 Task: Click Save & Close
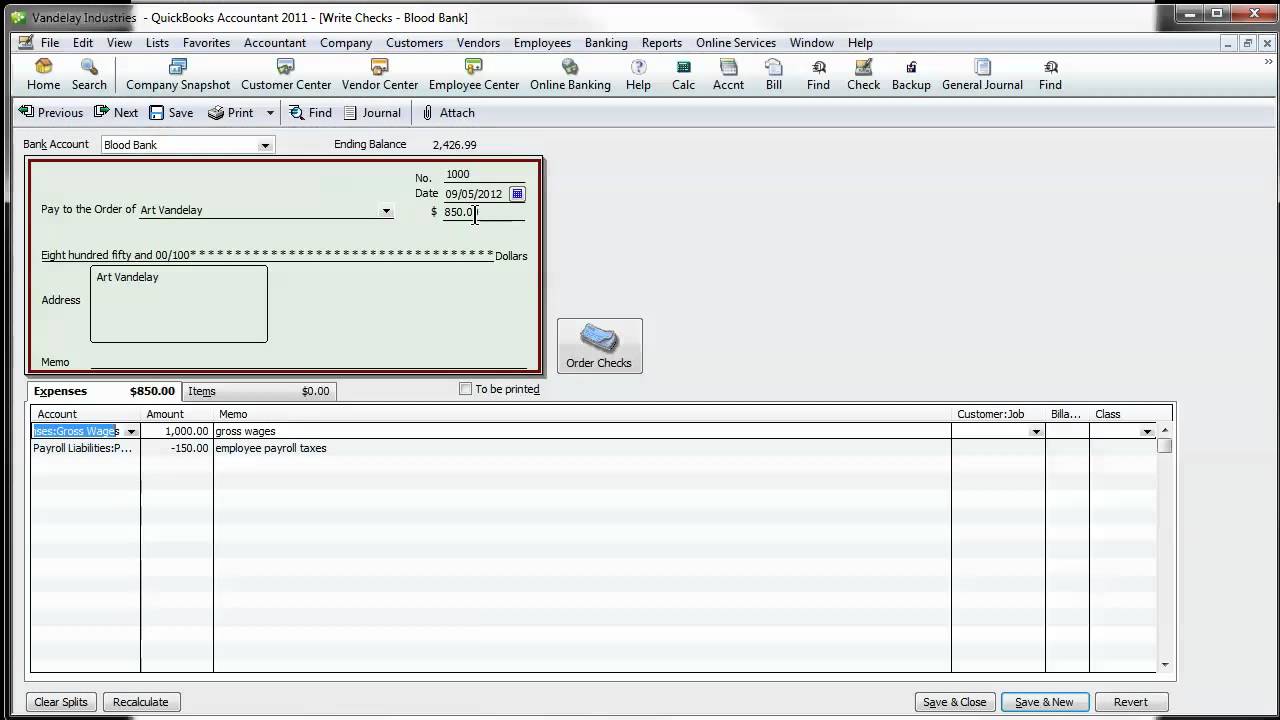click(954, 702)
